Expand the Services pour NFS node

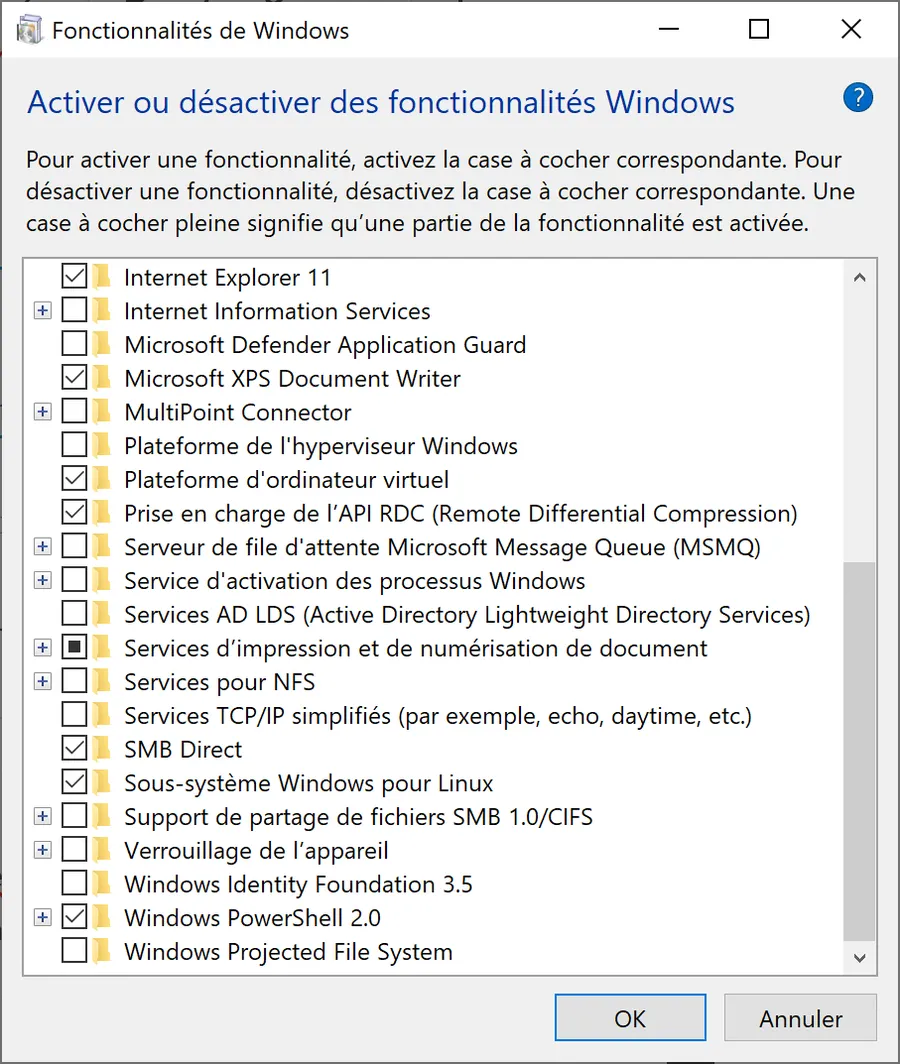[43, 681]
